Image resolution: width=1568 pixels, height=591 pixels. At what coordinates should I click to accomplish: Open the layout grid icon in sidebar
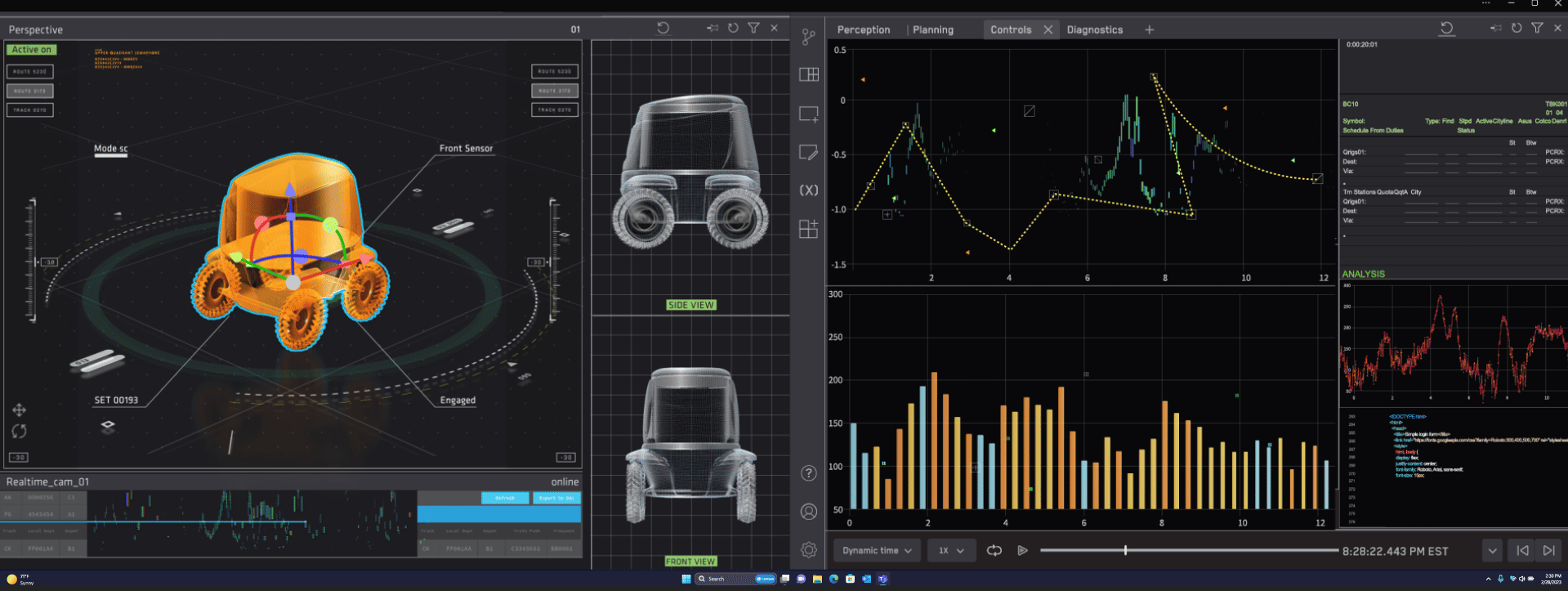(808, 74)
